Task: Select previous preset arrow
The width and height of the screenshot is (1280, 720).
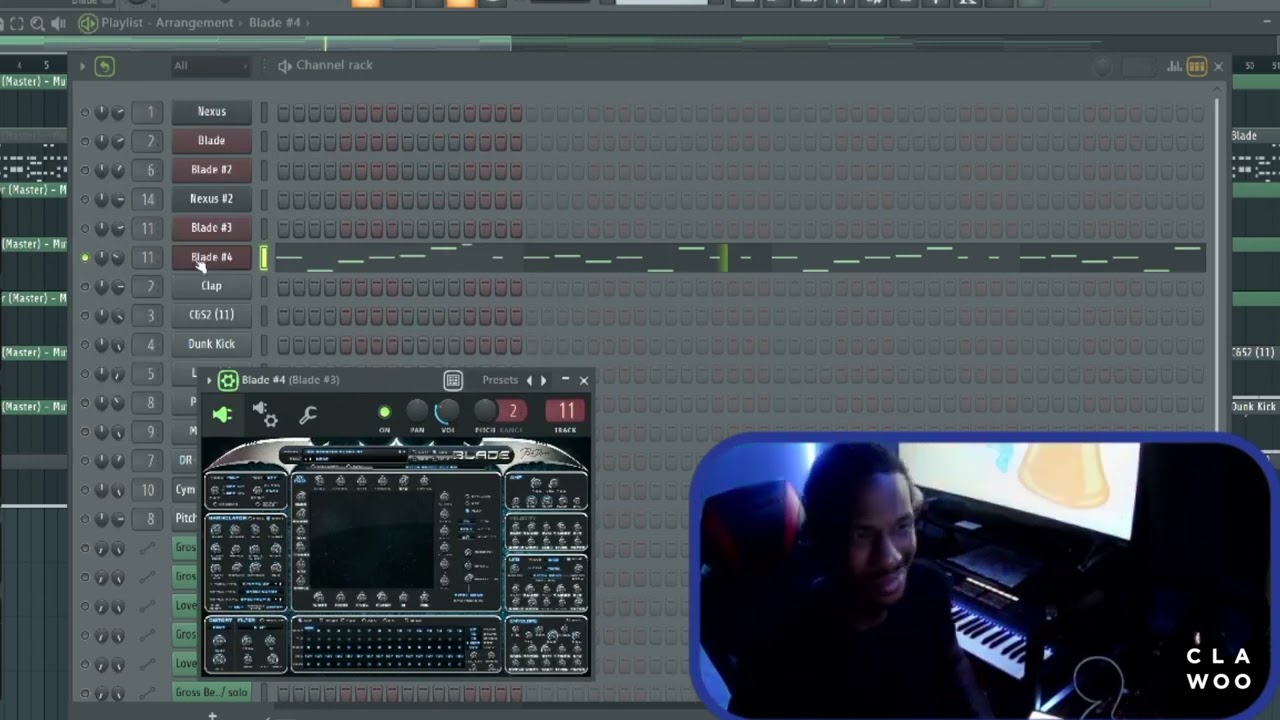Action: 530,380
